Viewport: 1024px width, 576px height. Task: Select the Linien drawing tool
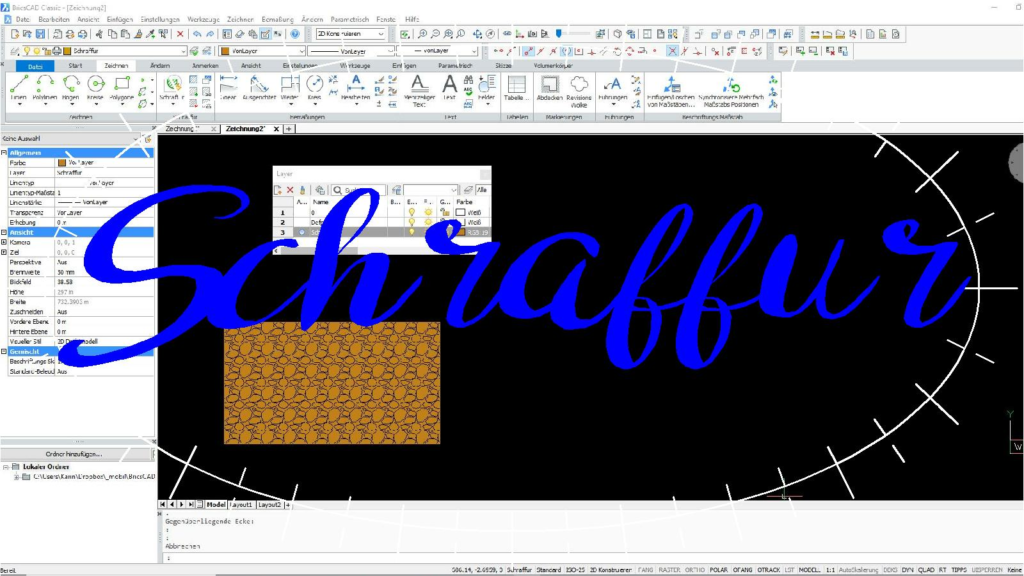(18, 90)
